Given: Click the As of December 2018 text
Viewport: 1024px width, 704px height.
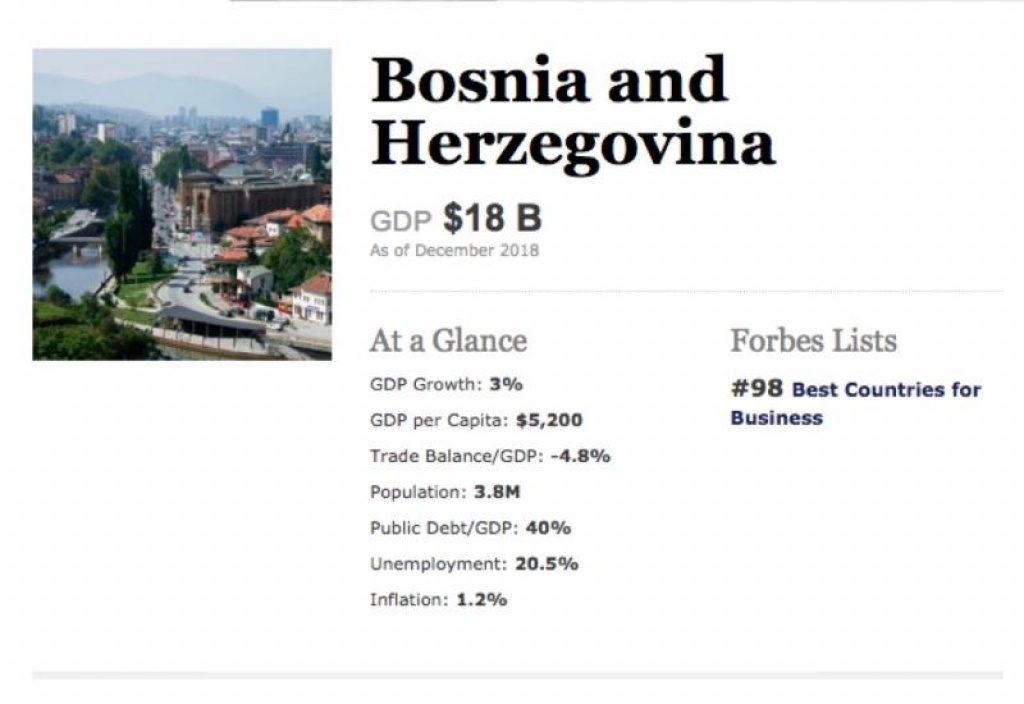Looking at the screenshot, I should (x=455, y=251).
